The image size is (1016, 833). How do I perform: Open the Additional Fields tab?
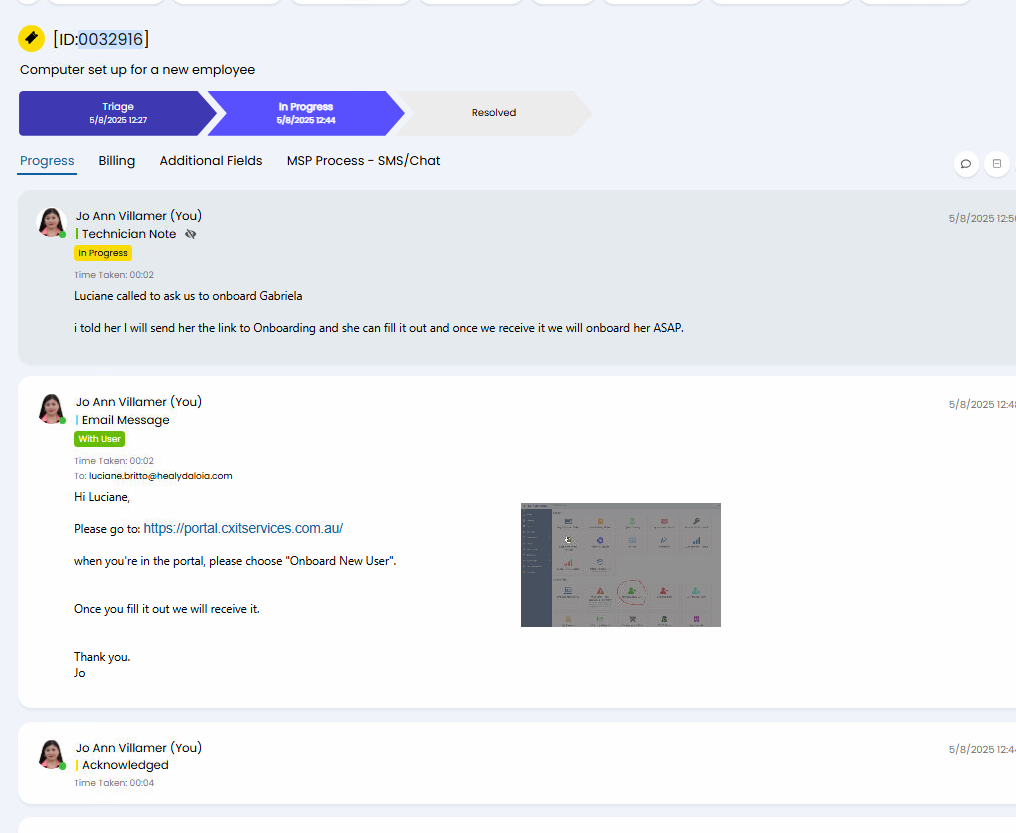coord(211,161)
